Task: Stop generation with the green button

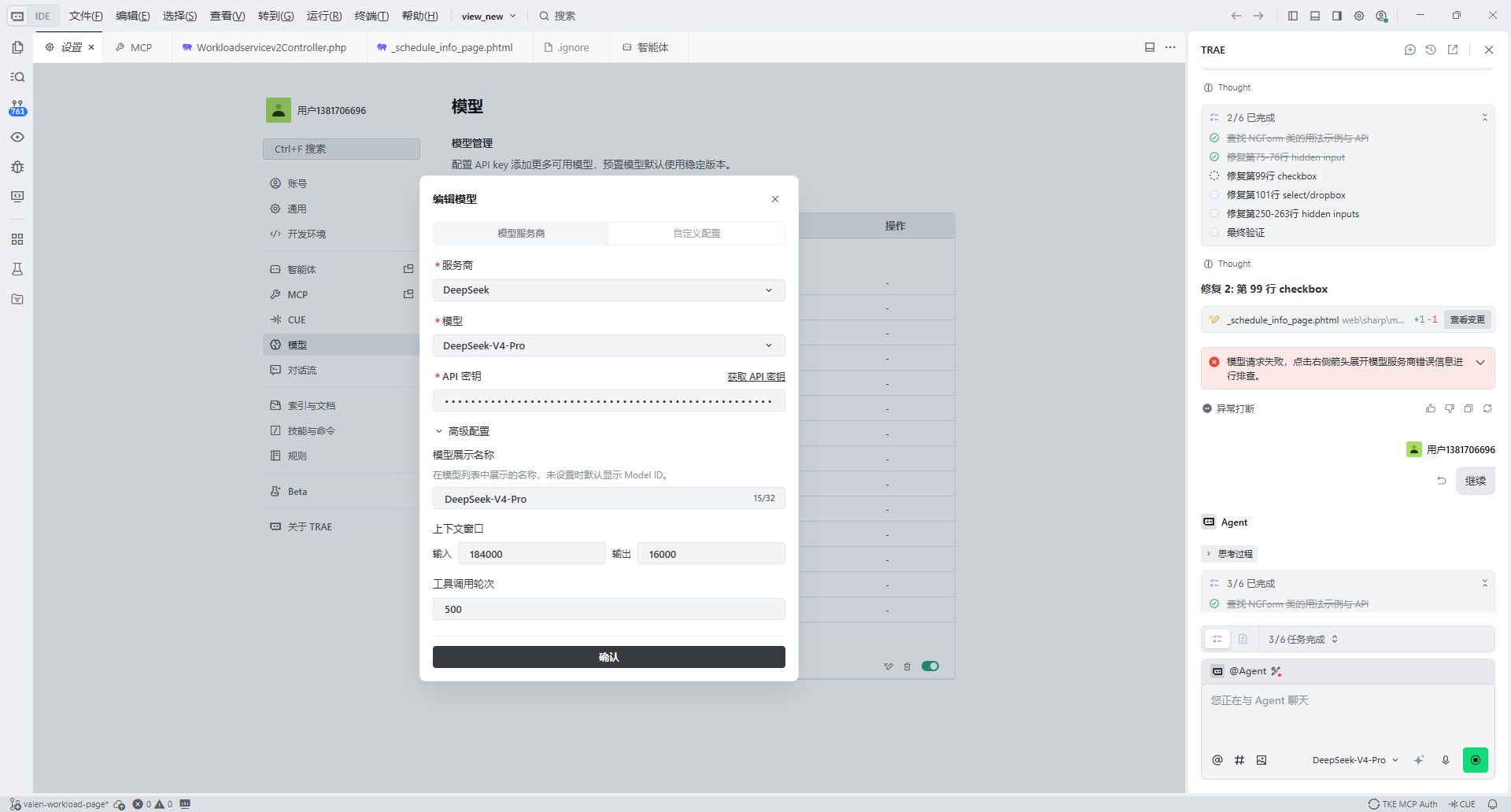Action: tap(1476, 760)
